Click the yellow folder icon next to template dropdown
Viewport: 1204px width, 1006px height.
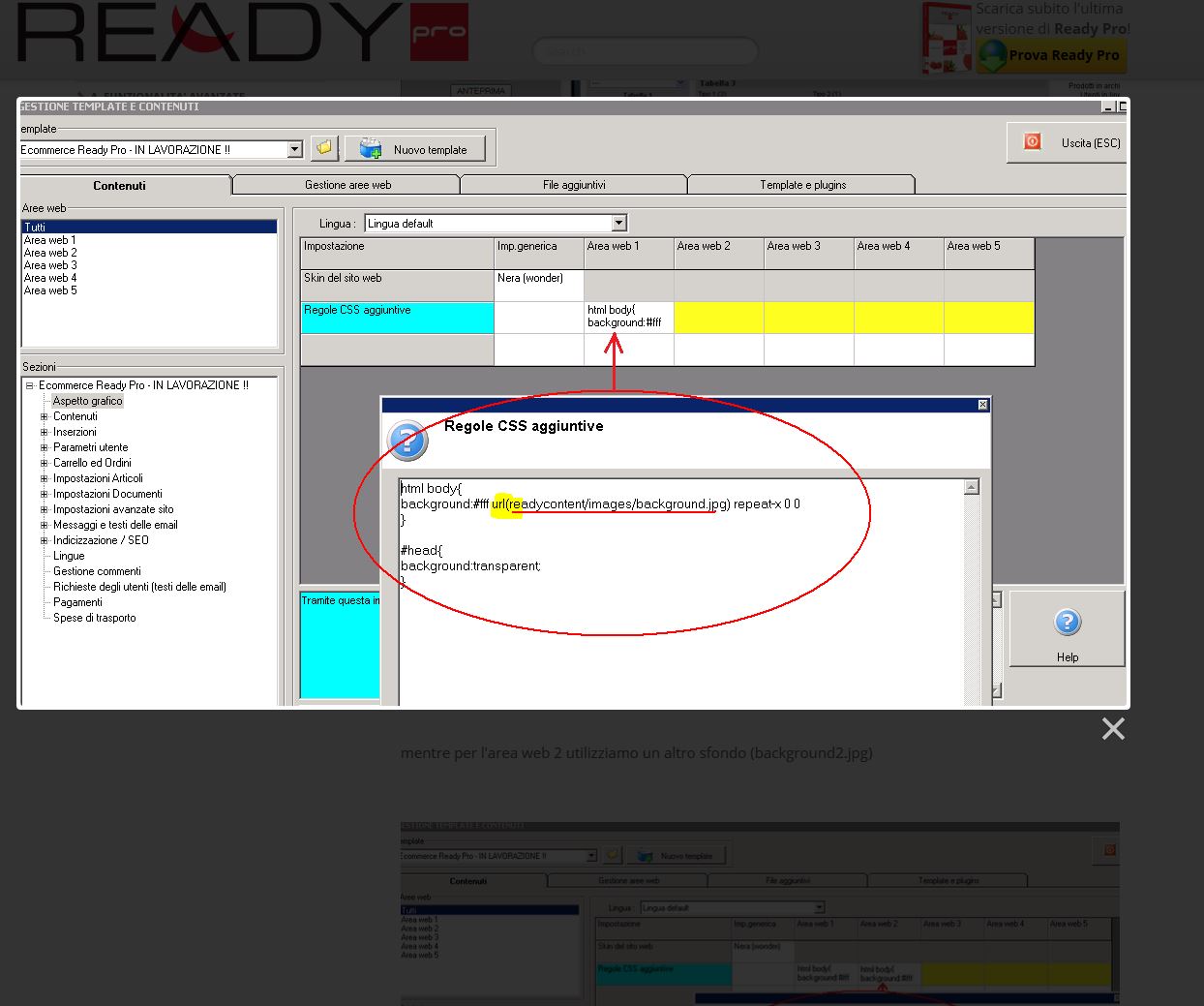coord(324,148)
